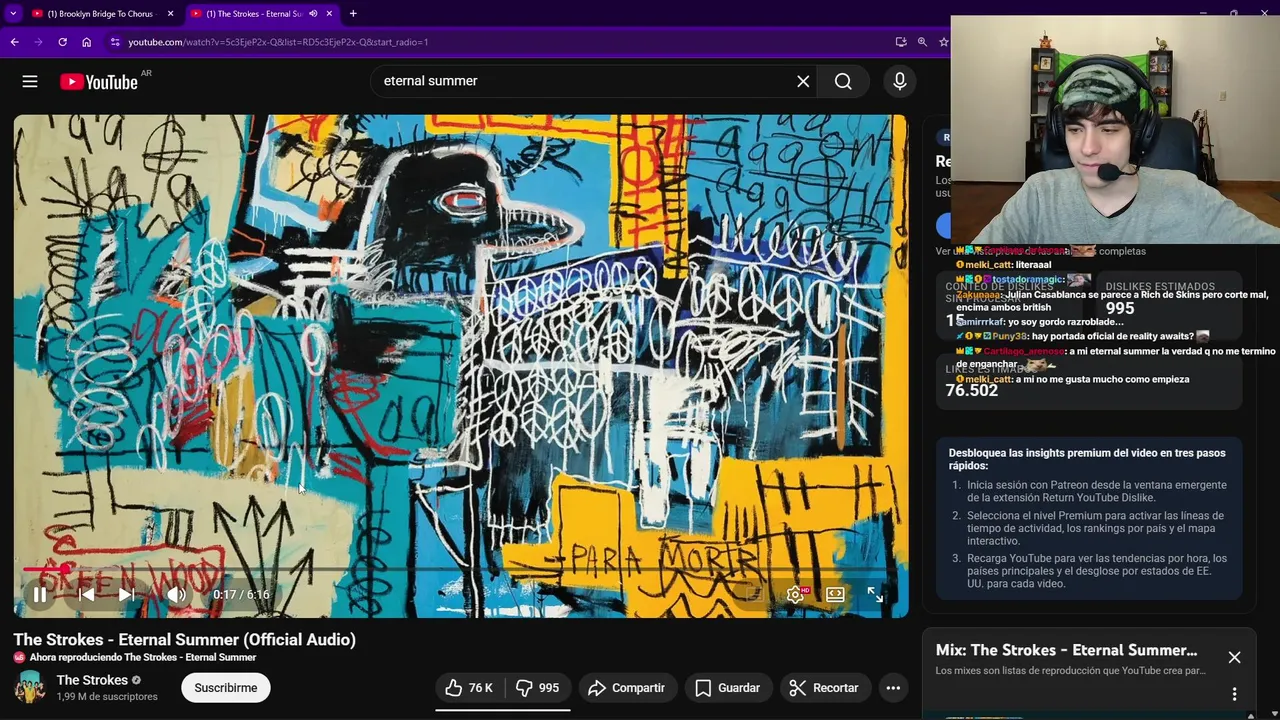Screen dimensions: 1280x720
Task: Go to YouTube home via logo
Action: (98, 82)
